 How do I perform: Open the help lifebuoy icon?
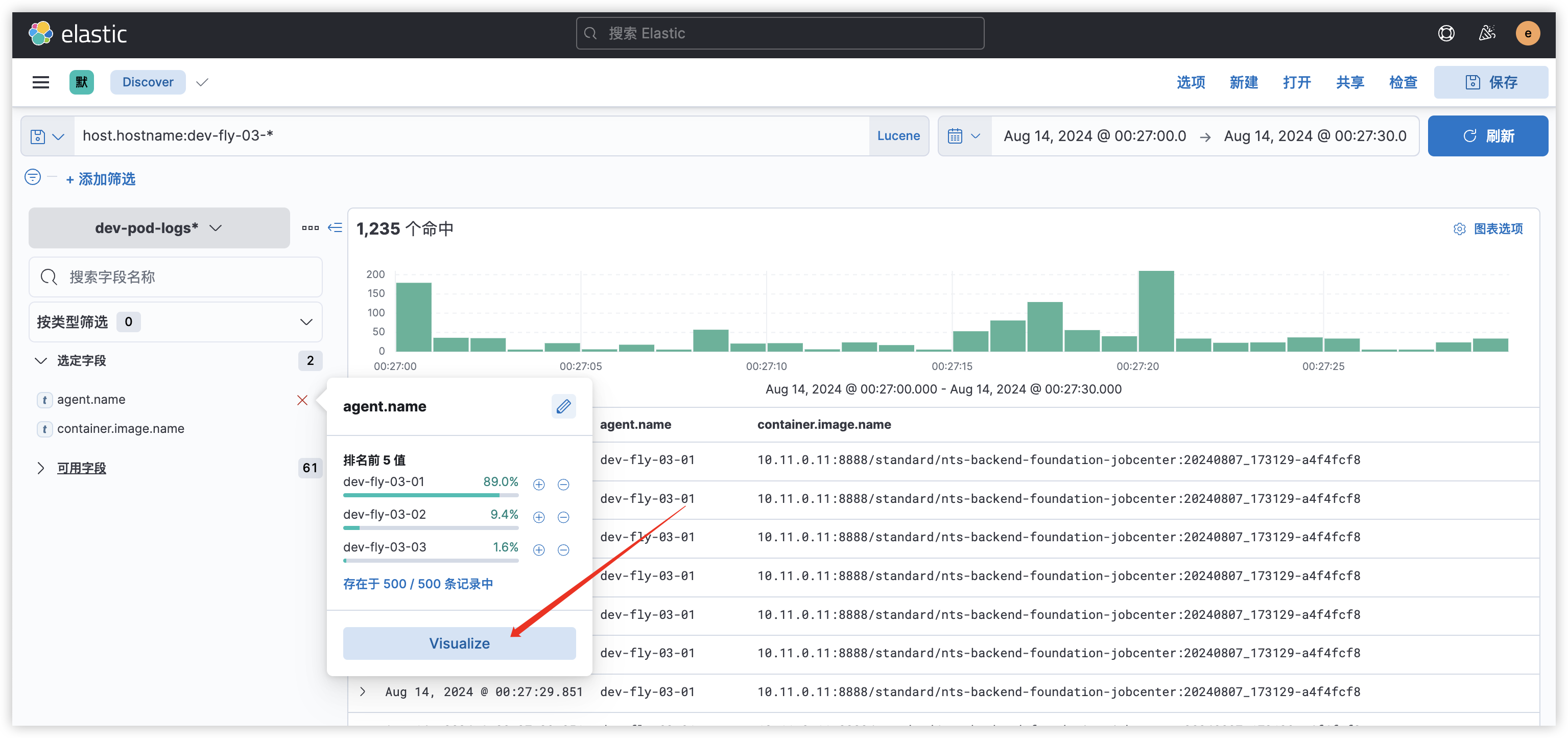(x=1446, y=34)
